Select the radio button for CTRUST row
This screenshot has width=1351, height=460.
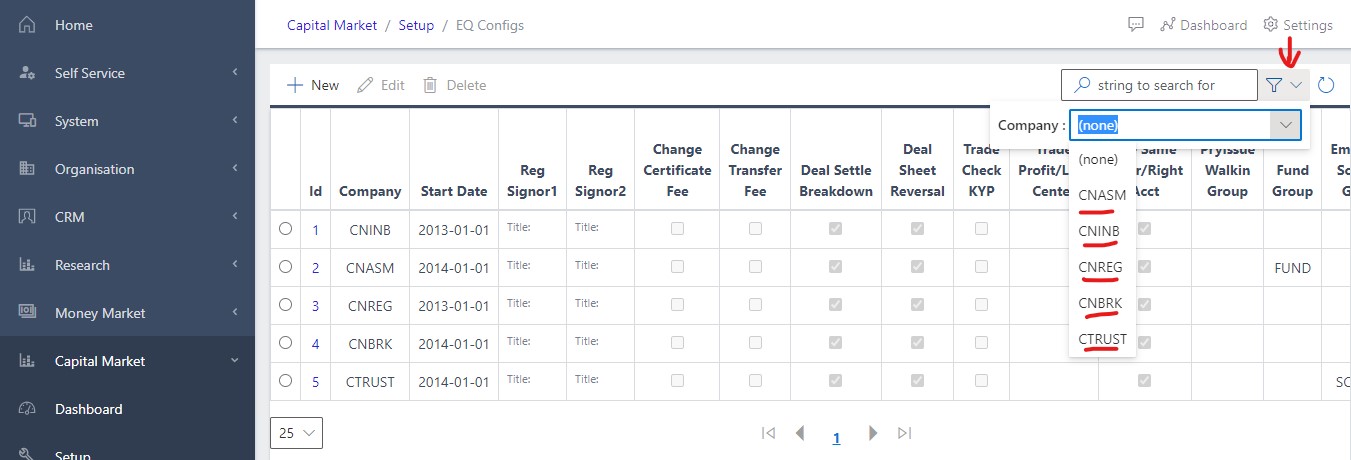pyautogui.click(x=286, y=381)
